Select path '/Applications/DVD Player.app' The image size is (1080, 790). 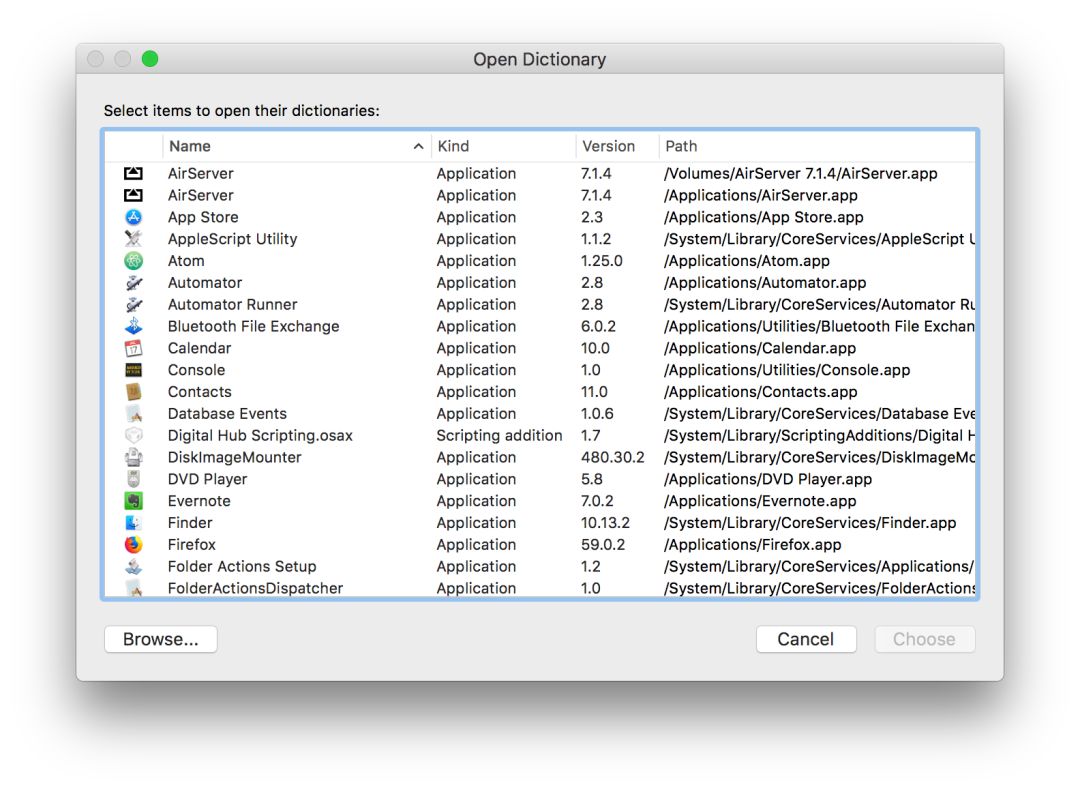click(x=767, y=479)
